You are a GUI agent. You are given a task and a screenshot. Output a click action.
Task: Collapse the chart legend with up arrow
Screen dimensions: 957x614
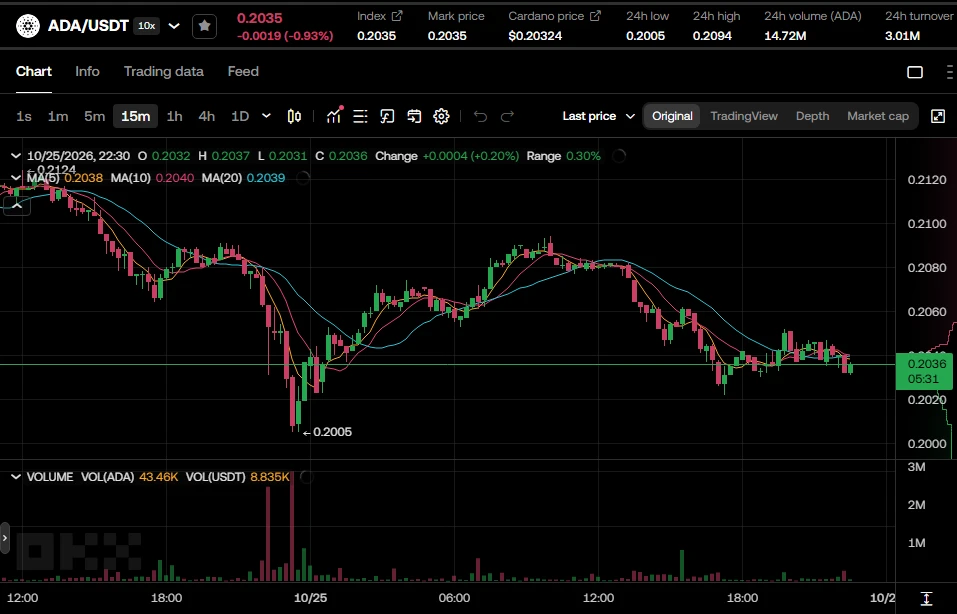click(x=17, y=206)
